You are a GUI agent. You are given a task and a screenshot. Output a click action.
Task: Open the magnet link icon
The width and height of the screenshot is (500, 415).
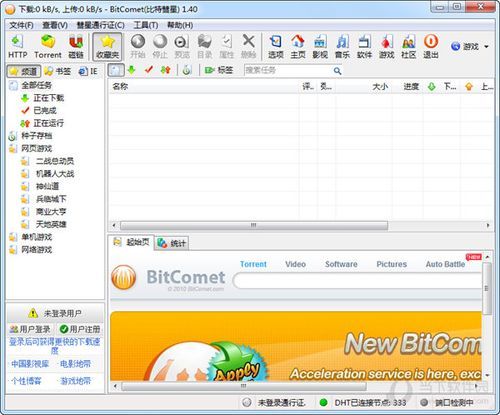pos(76,47)
